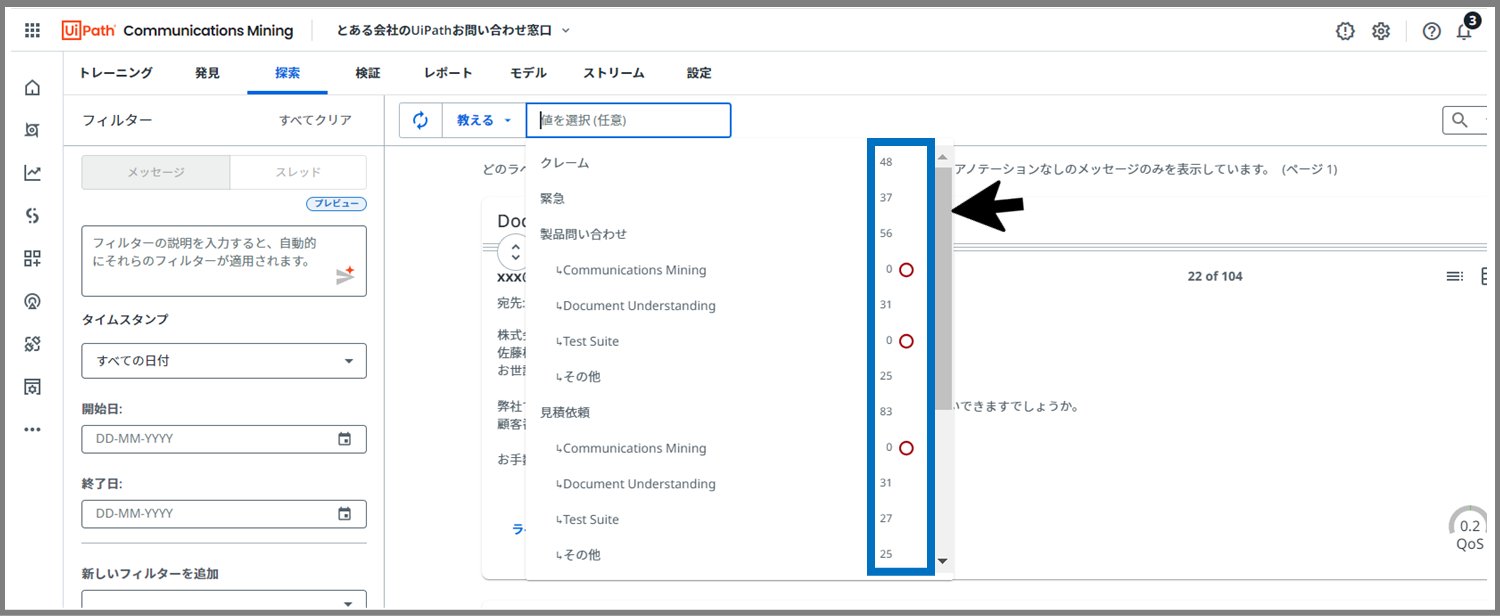Click the list view icon right of 22 of 104
This screenshot has height=616, width=1500.
coord(1454,276)
